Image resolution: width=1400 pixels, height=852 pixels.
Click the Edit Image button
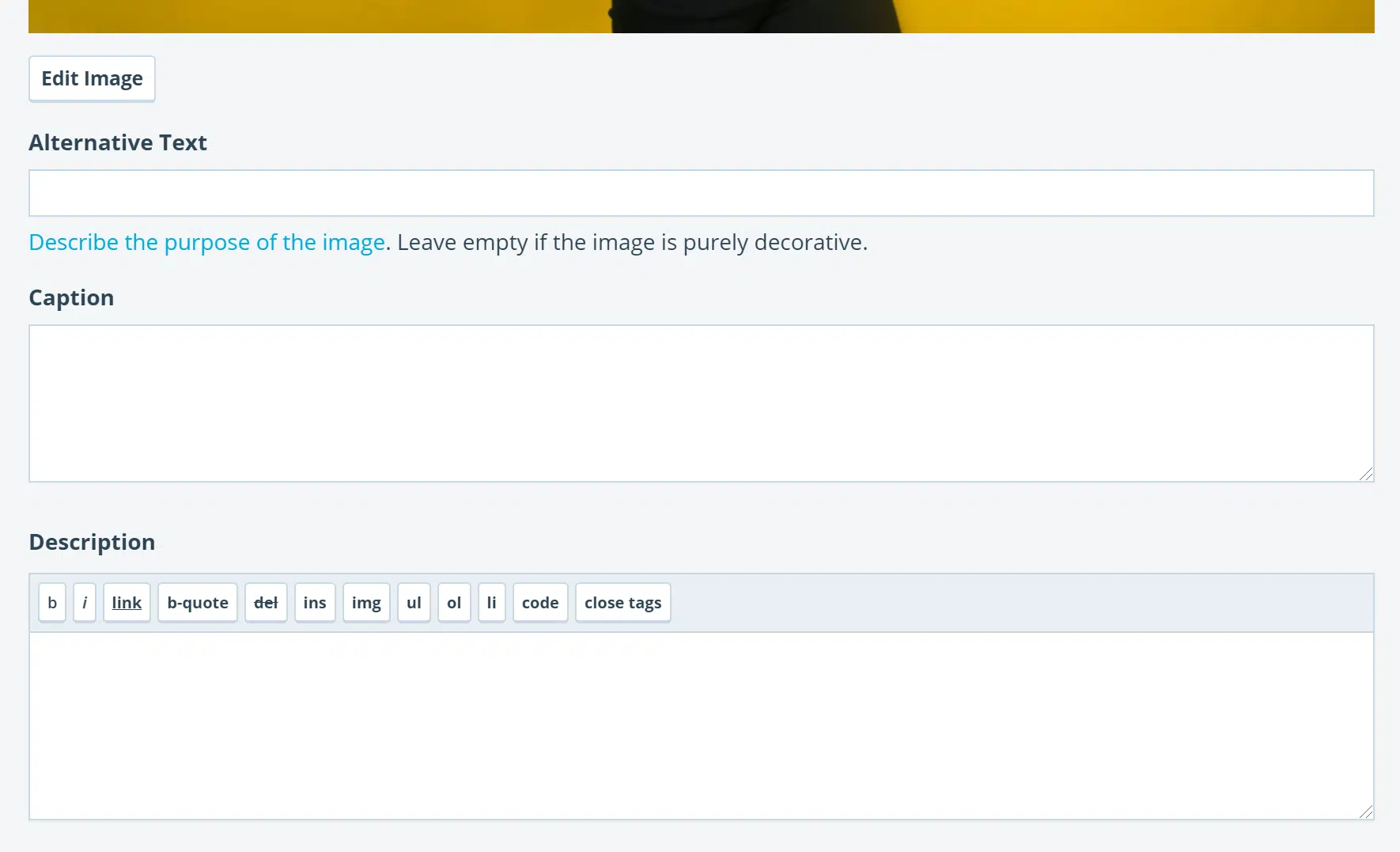coord(92,79)
